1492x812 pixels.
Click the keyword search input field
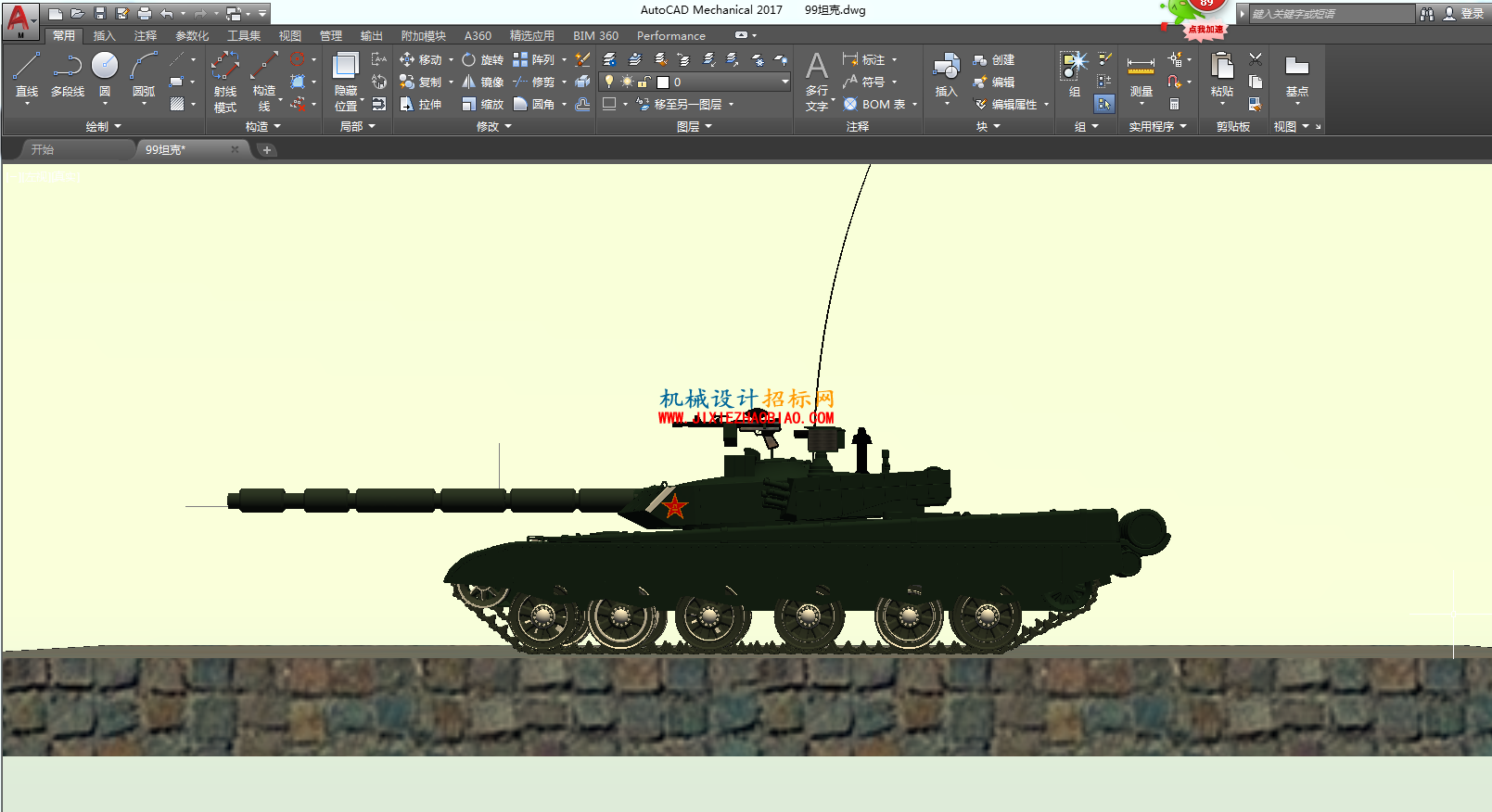(x=1332, y=13)
